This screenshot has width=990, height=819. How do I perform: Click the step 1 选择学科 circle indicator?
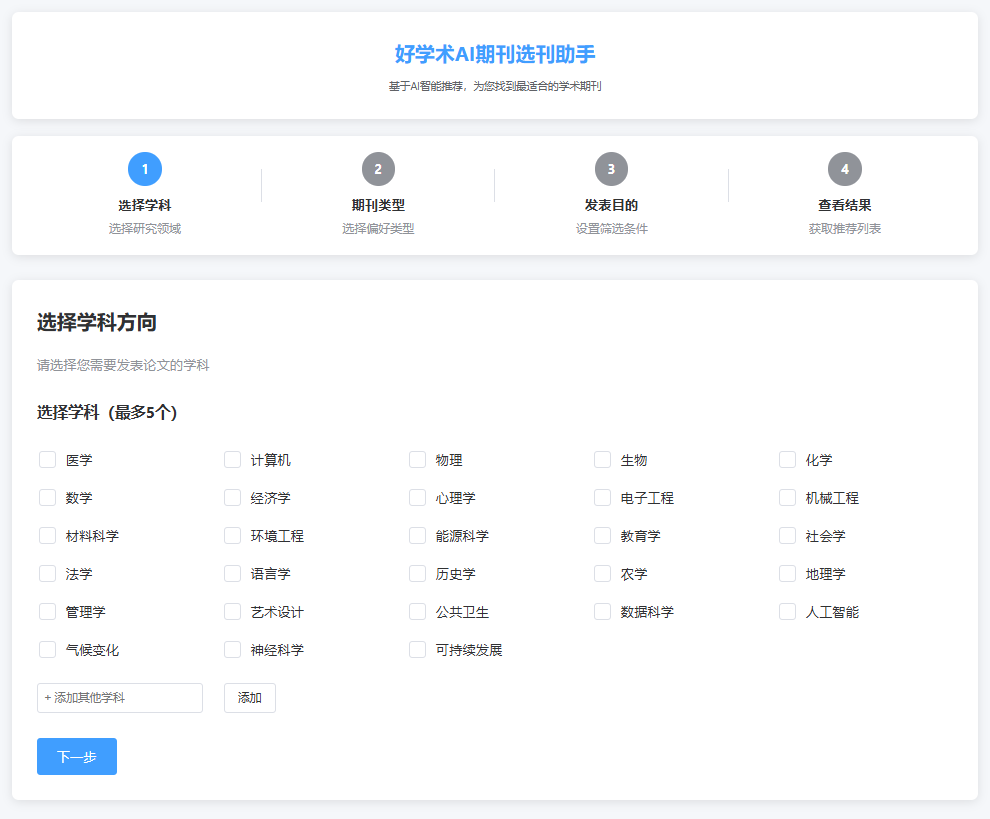tap(145, 169)
